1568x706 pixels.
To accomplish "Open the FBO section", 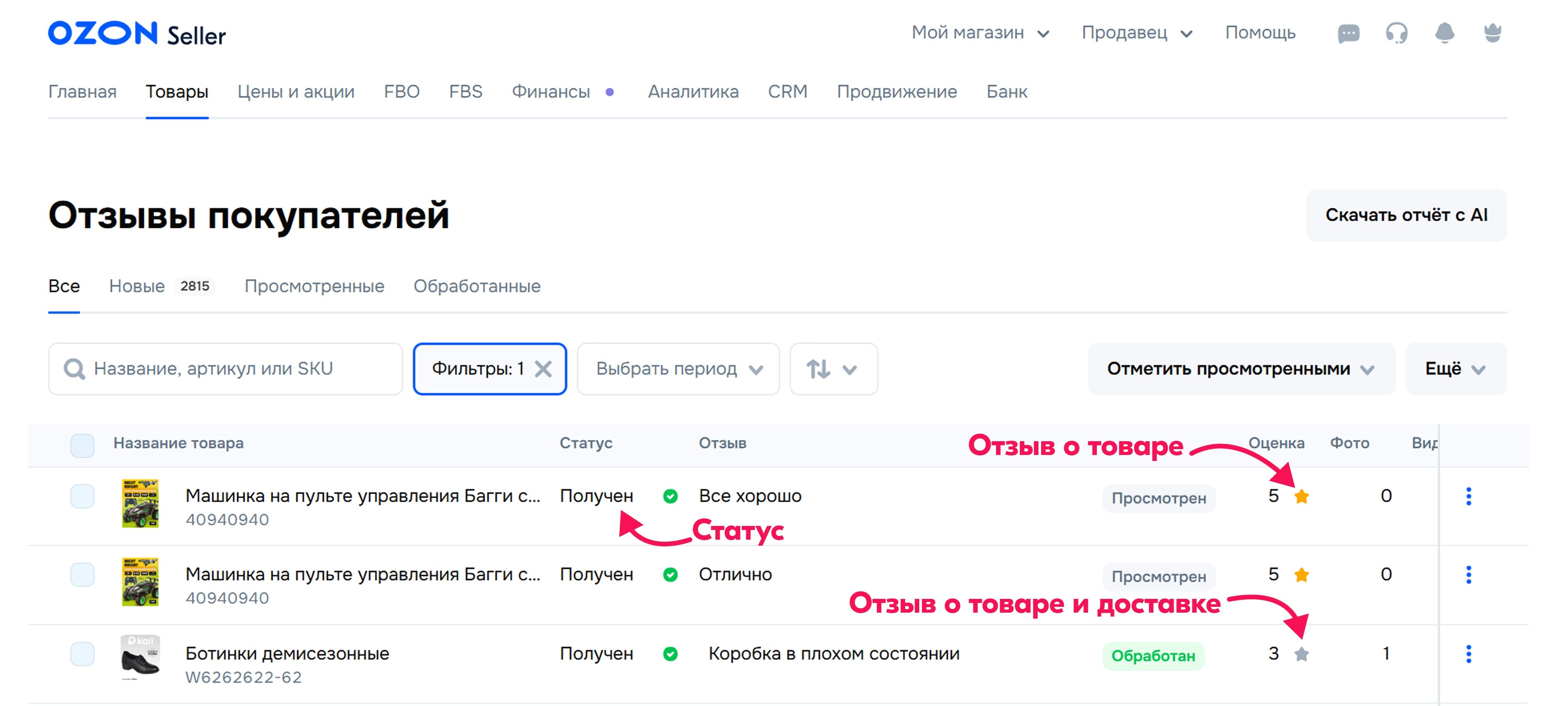I will pos(402,91).
